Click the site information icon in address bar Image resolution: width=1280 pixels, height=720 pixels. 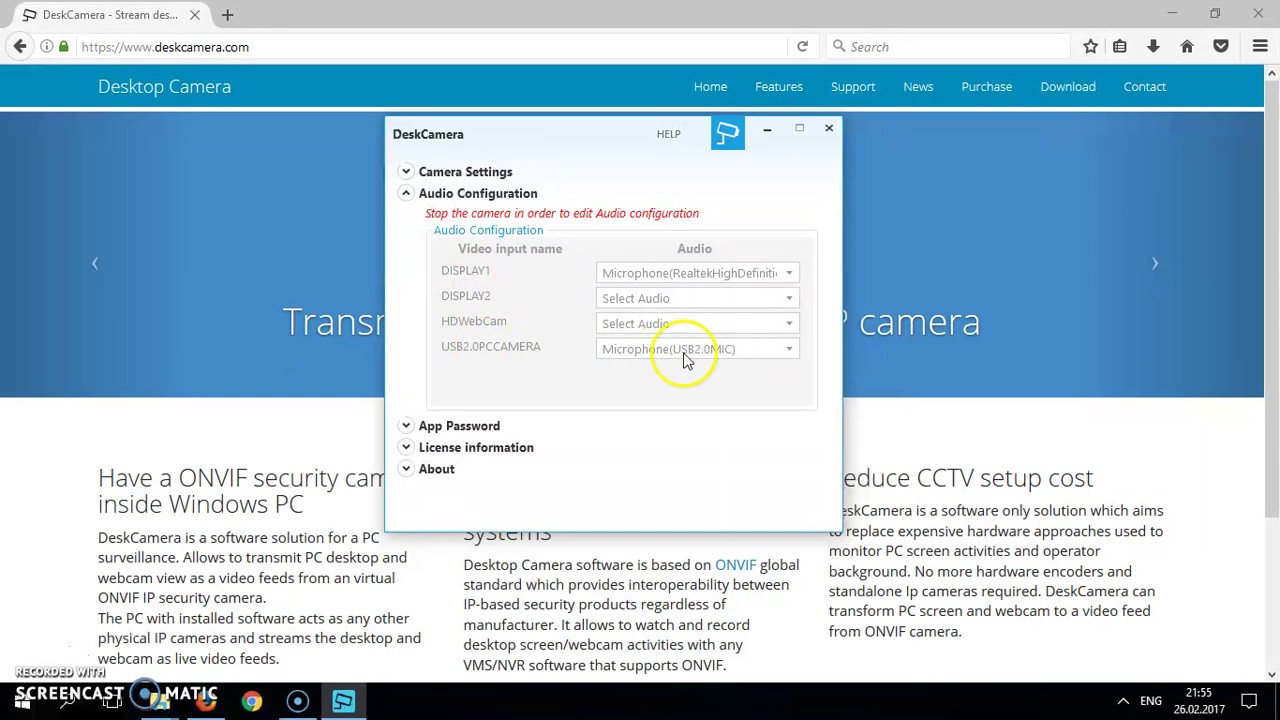coord(46,47)
